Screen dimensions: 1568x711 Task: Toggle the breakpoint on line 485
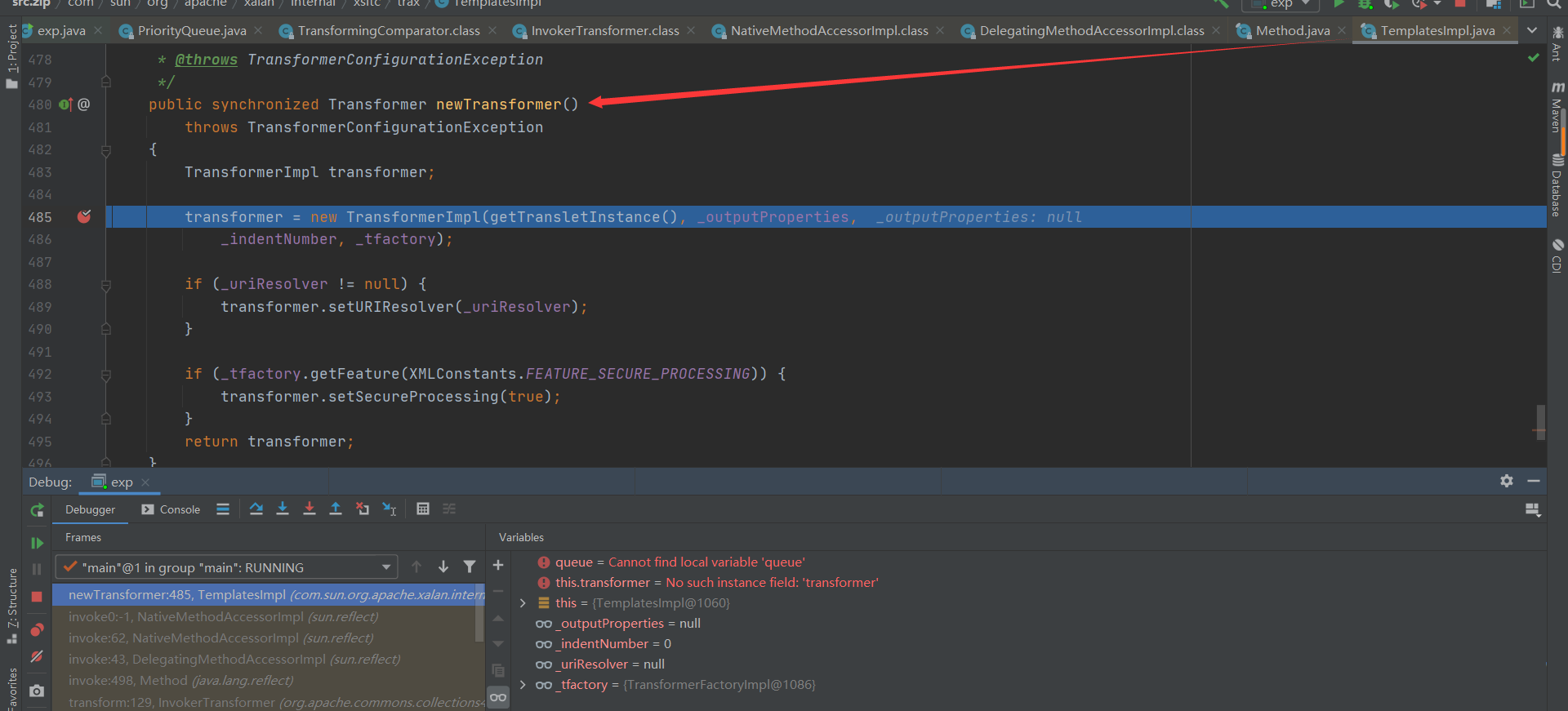tap(84, 216)
